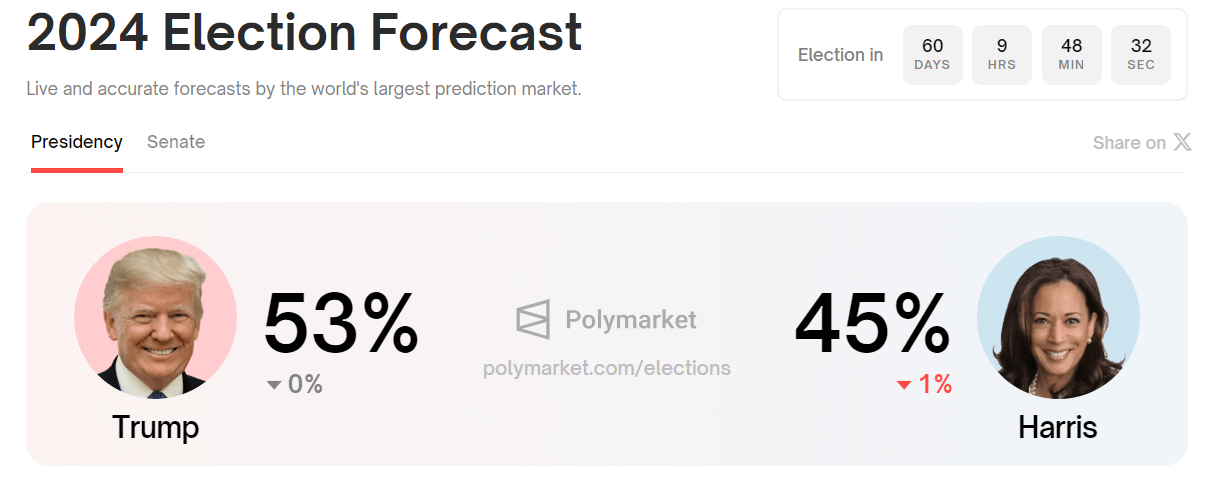Switch to the Senate tab
The image size is (1213, 484).
[x=176, y=142]
